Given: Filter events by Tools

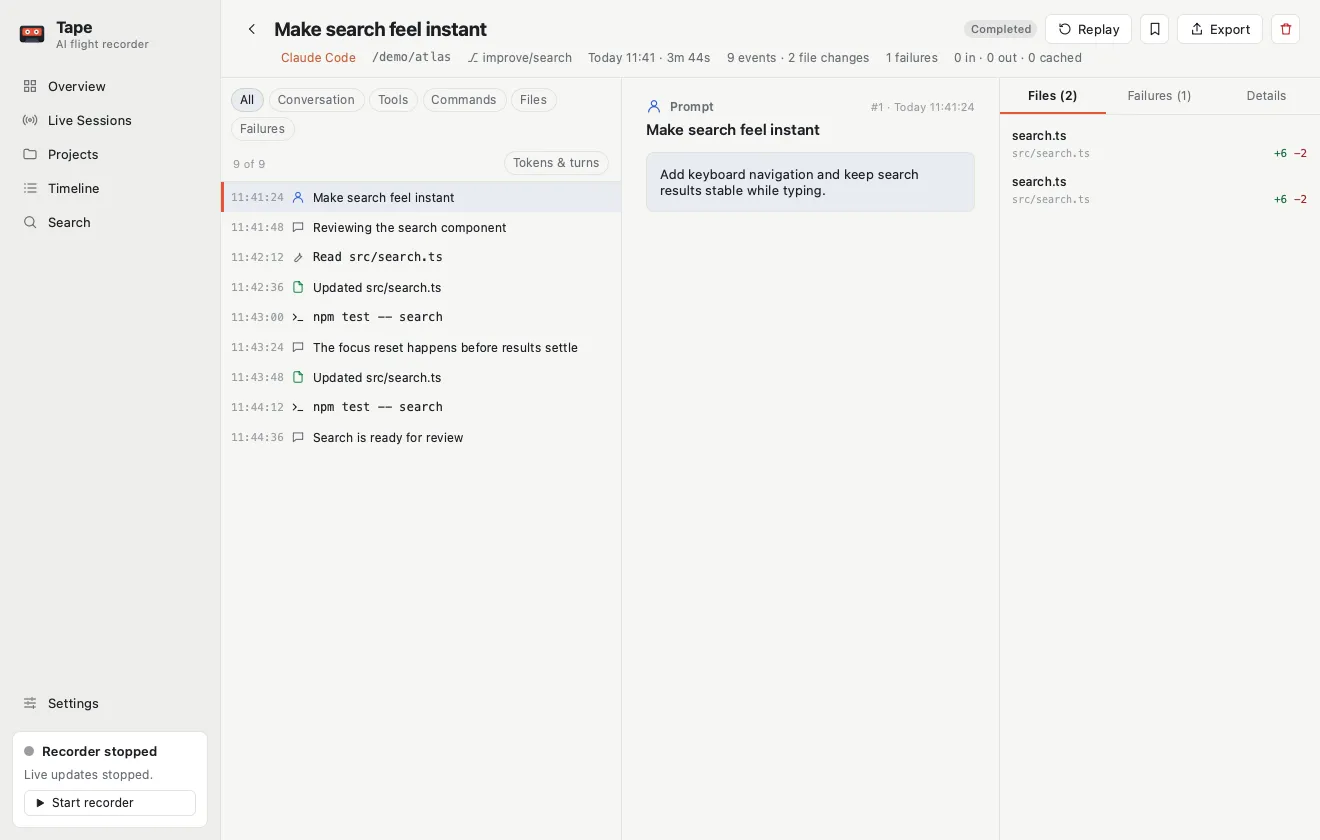Looking at the screenshot, I should click(393, 100).
